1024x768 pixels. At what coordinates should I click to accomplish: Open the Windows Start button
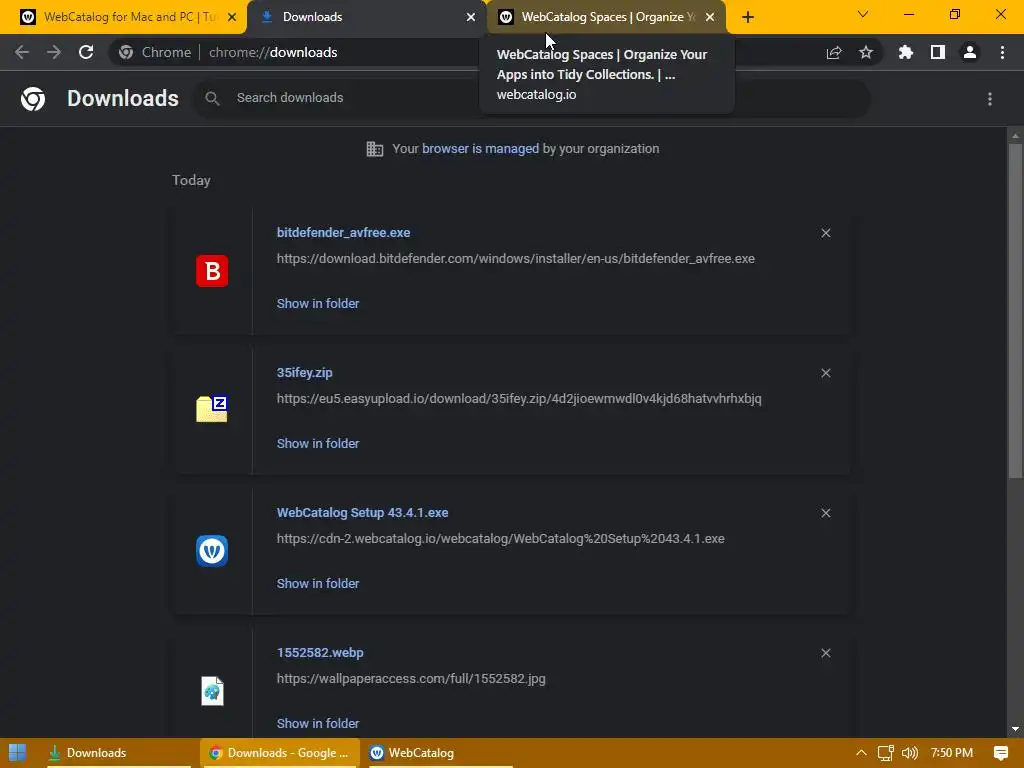[x=17, y=753]
